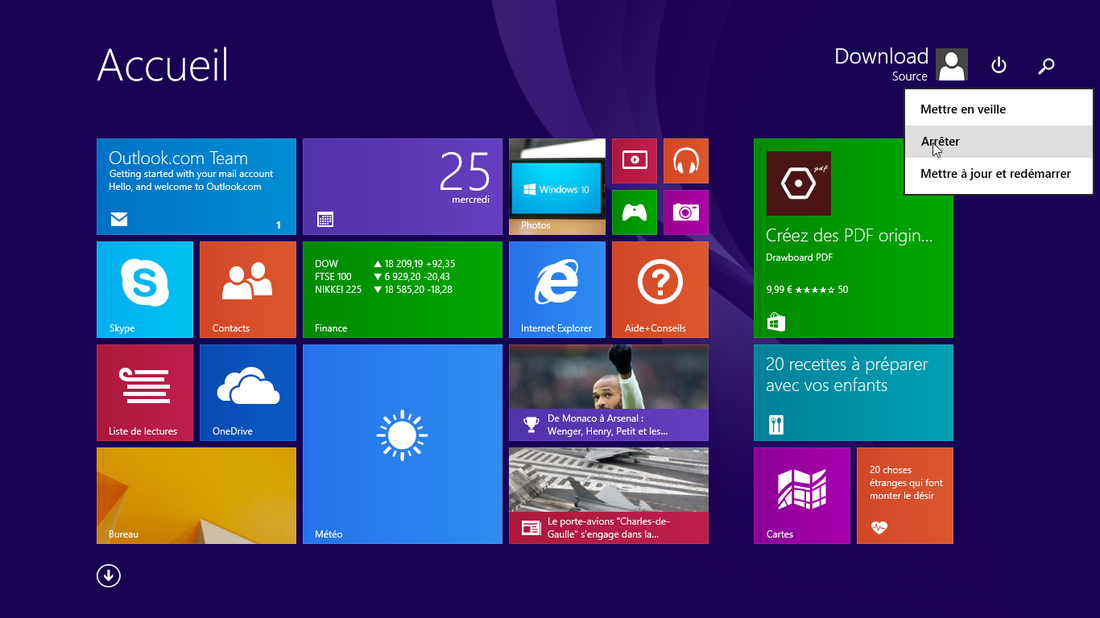1100x618 pixels.
Task: Launch the orange Music headphones tile
Action: [686, 161]
